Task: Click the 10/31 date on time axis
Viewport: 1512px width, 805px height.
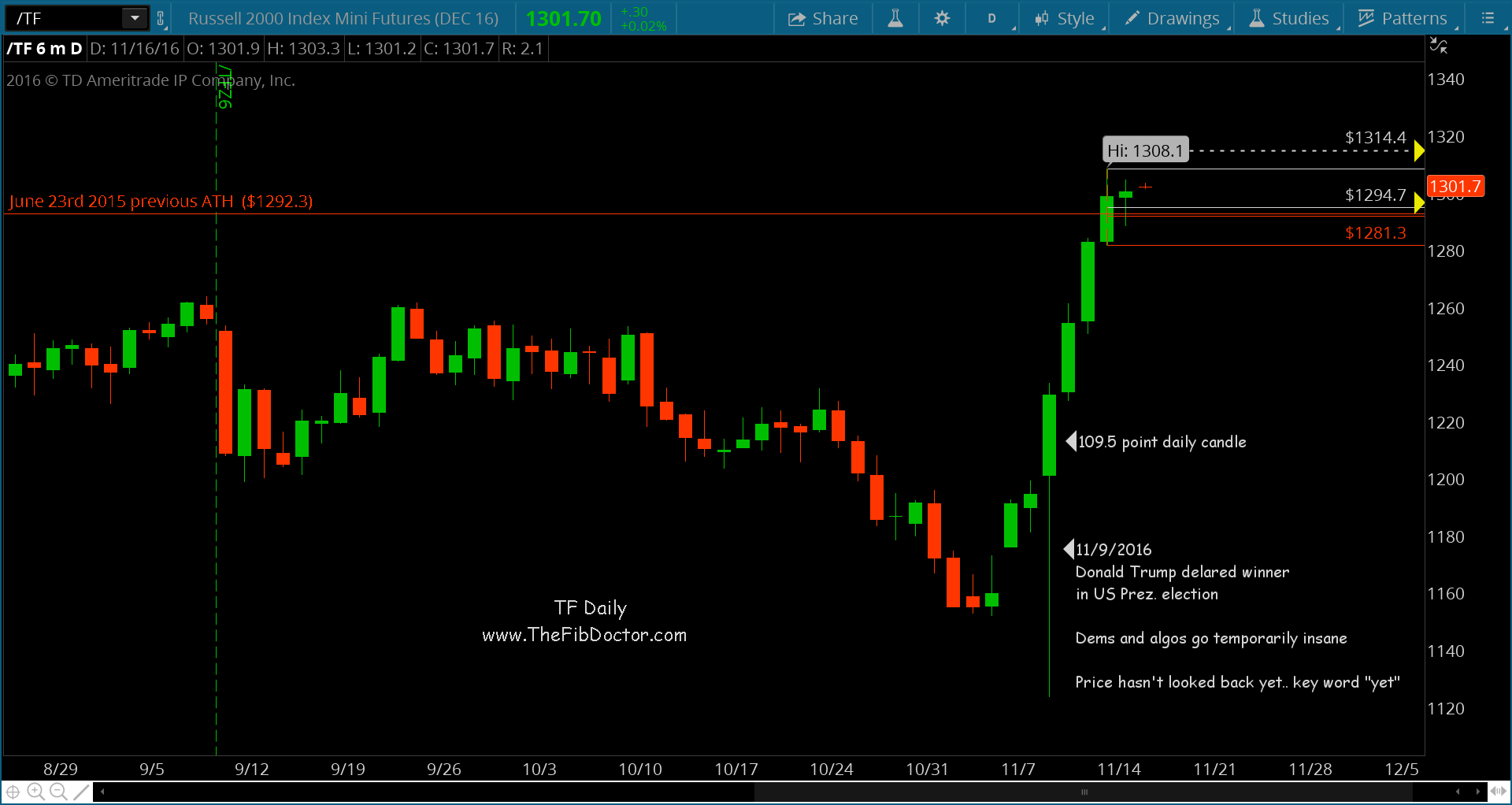Action: 927,769
